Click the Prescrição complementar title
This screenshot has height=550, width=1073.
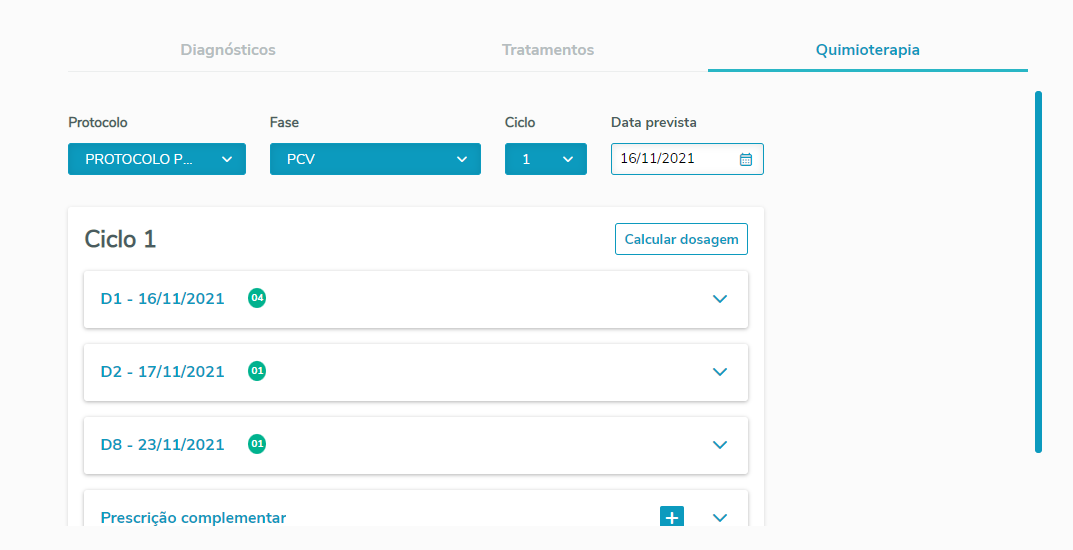(193, 518)
